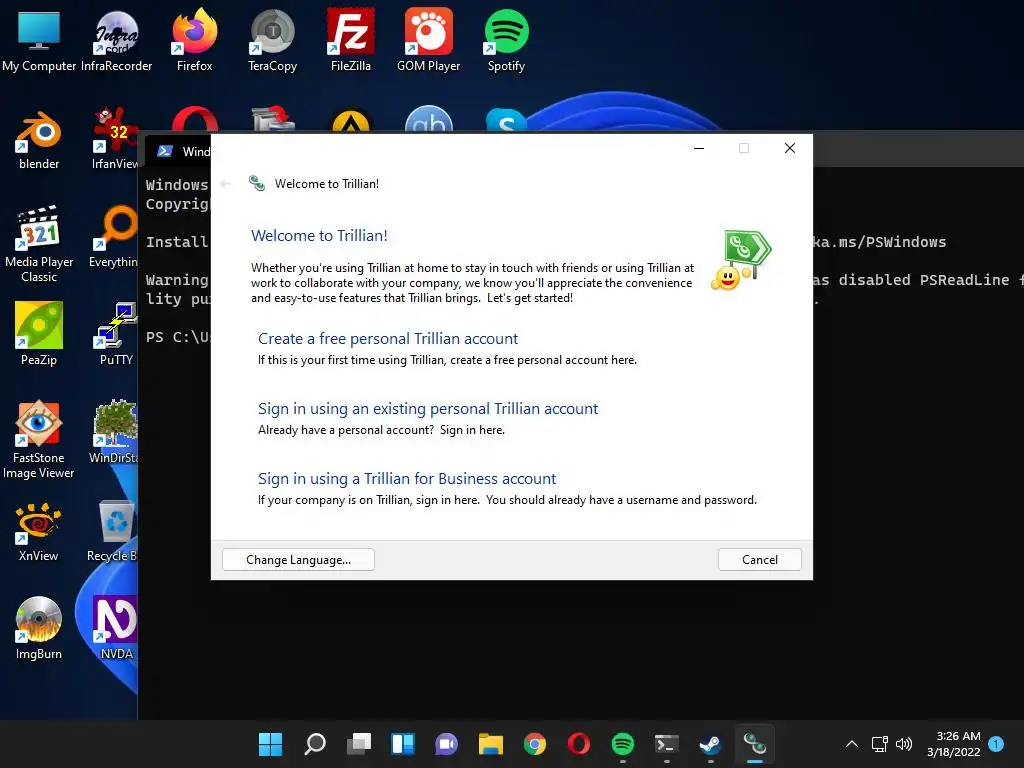Open File Explorer from the taskbar
The height and width of the screenshot is (768, 1024).
[490, 744]
